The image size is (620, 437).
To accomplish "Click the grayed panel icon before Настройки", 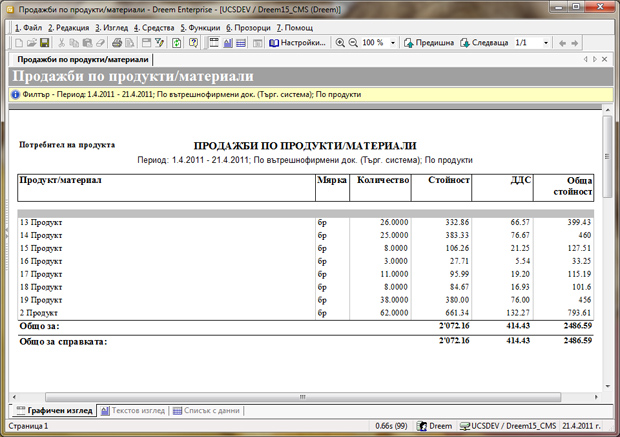I will [257, 43].
